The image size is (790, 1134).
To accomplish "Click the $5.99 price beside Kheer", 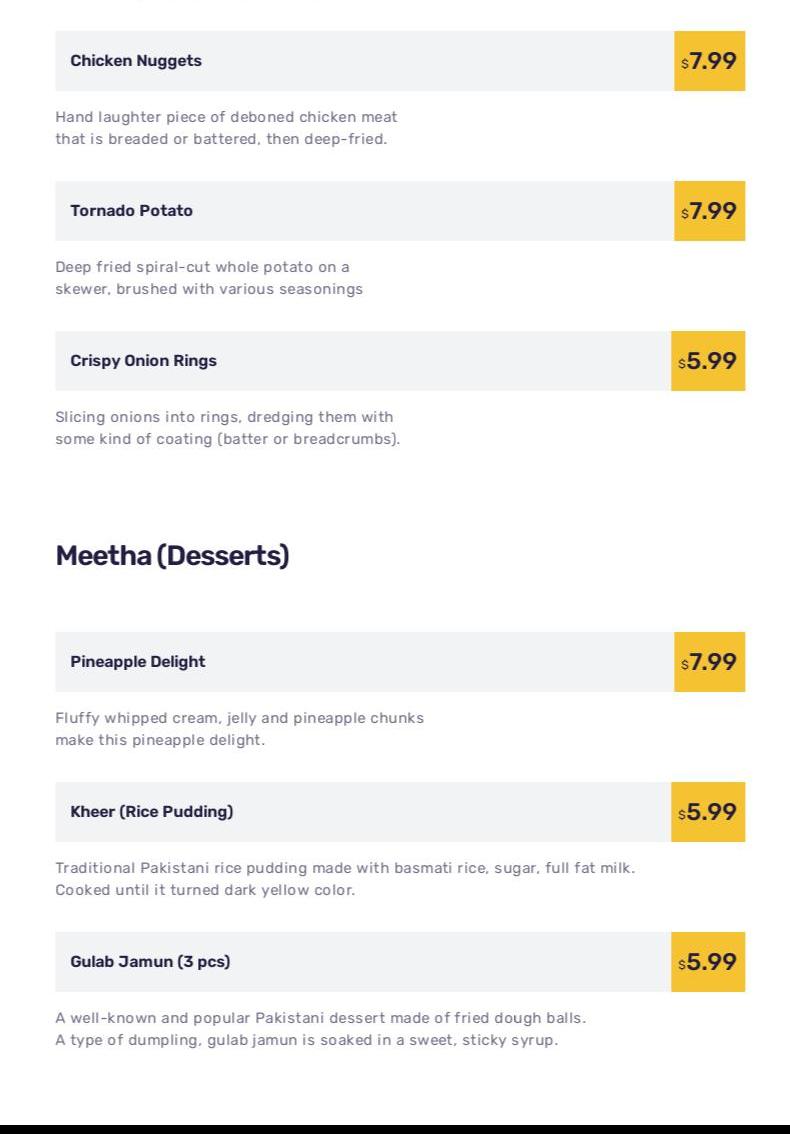I will [x=708, y=812].
